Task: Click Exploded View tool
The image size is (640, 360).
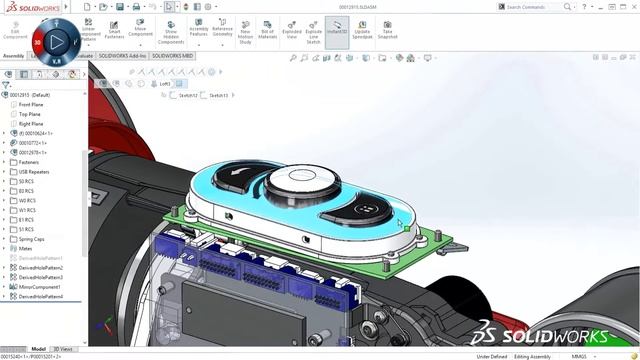Action: coord(292,30)
